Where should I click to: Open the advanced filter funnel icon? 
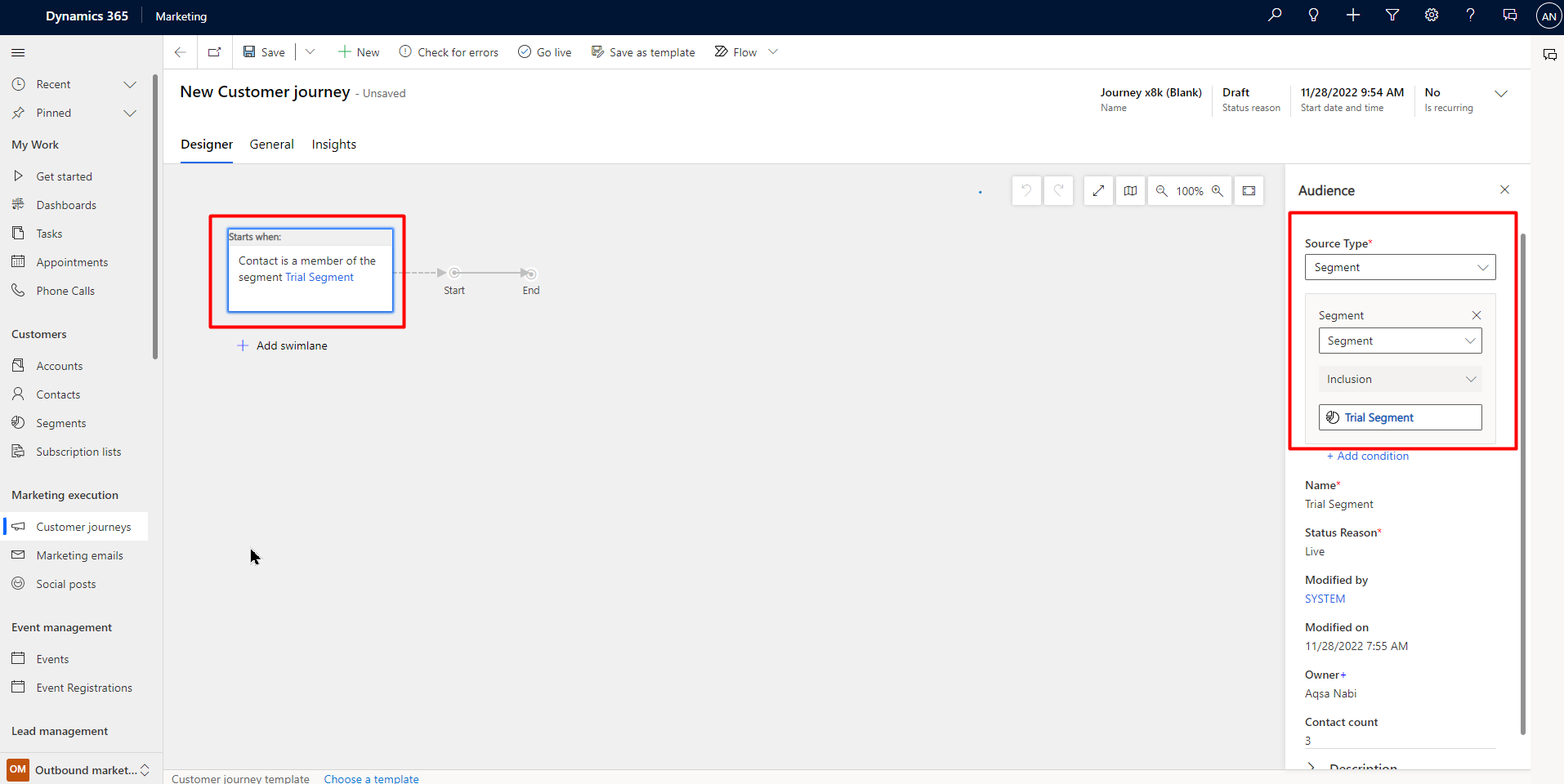(1392, 15)
